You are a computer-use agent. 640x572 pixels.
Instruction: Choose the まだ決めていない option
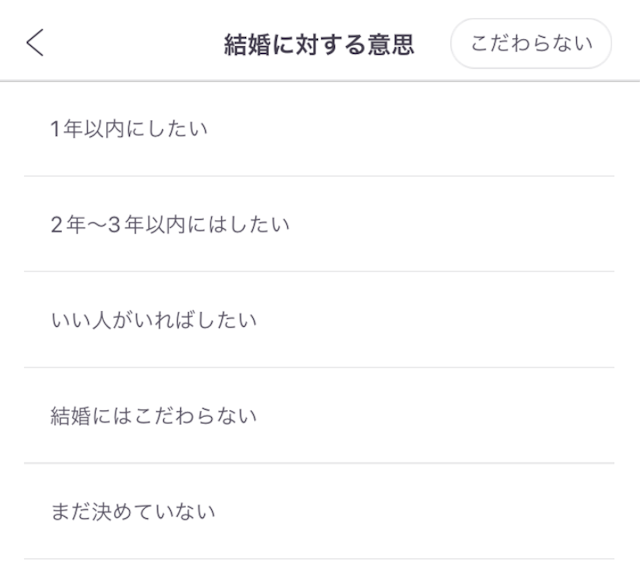(x=320, y=511)
